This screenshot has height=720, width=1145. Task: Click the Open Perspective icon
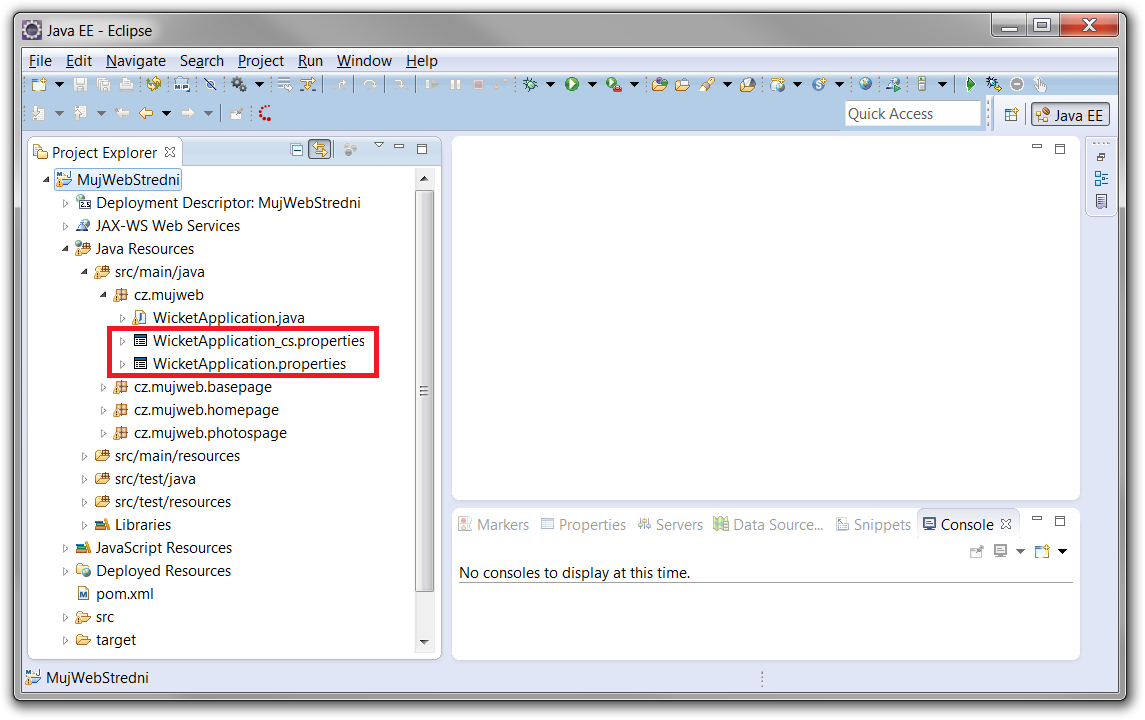point(1011,114)
